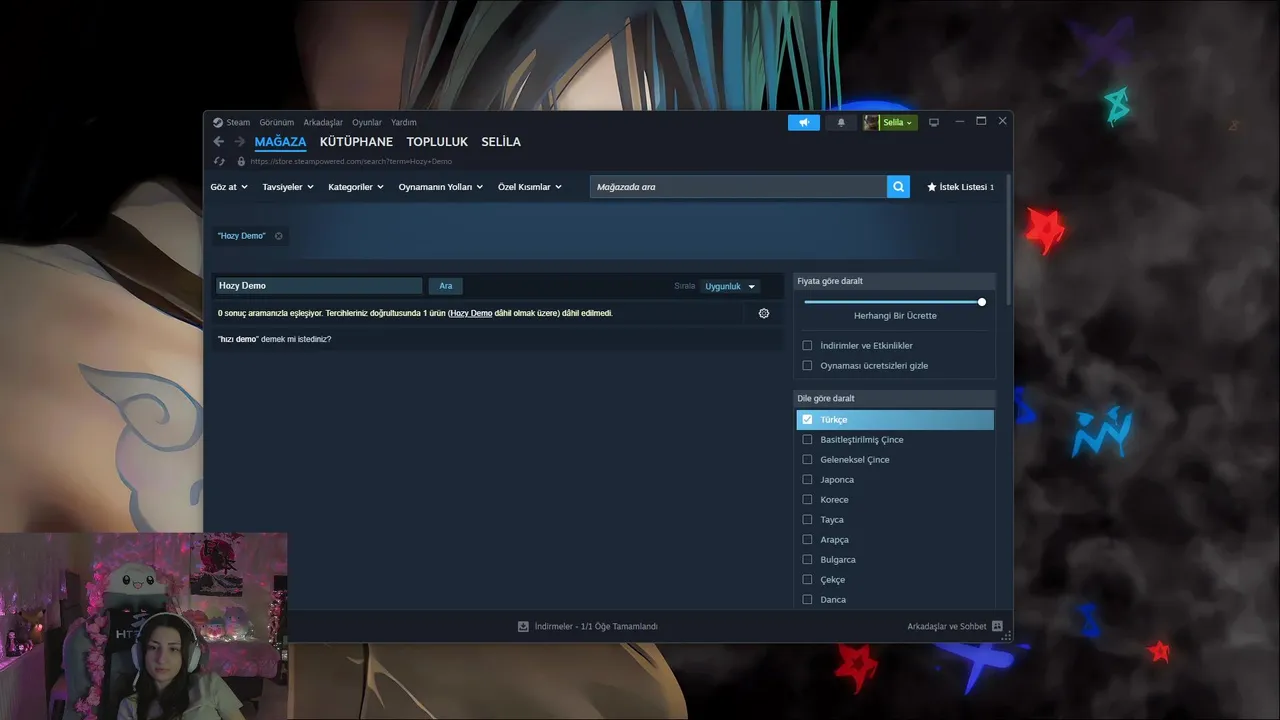
Task: Check the Tayca language filter
Action: (x=807, y=520)
